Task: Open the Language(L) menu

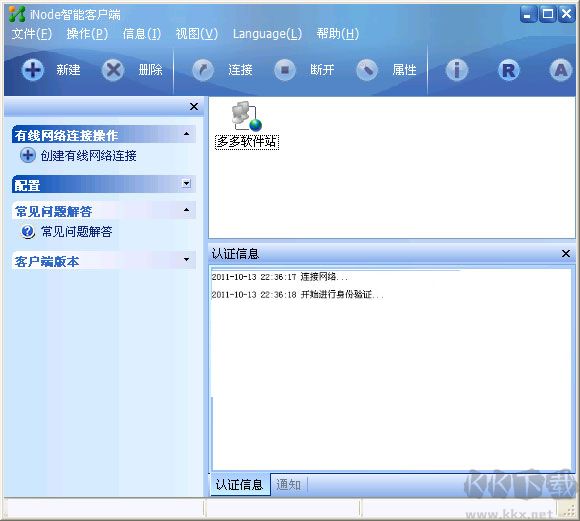Action: [x=267, y=34]
